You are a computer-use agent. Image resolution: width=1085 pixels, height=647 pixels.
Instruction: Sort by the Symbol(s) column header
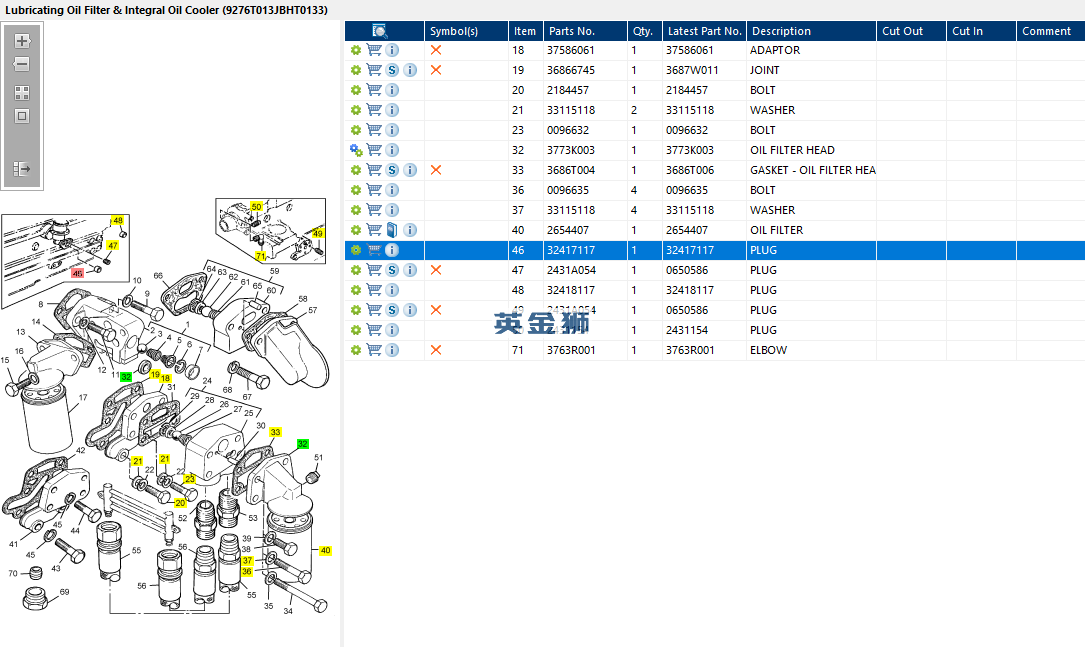pyautogui.click(x=466, y=31)
